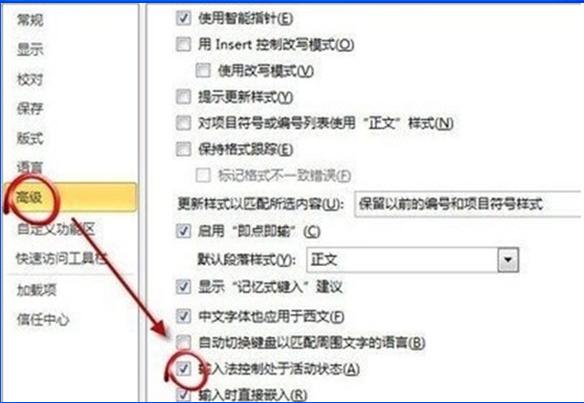Open the 更新样式以匹配所选内容 combo box

(x=468, y=204)
